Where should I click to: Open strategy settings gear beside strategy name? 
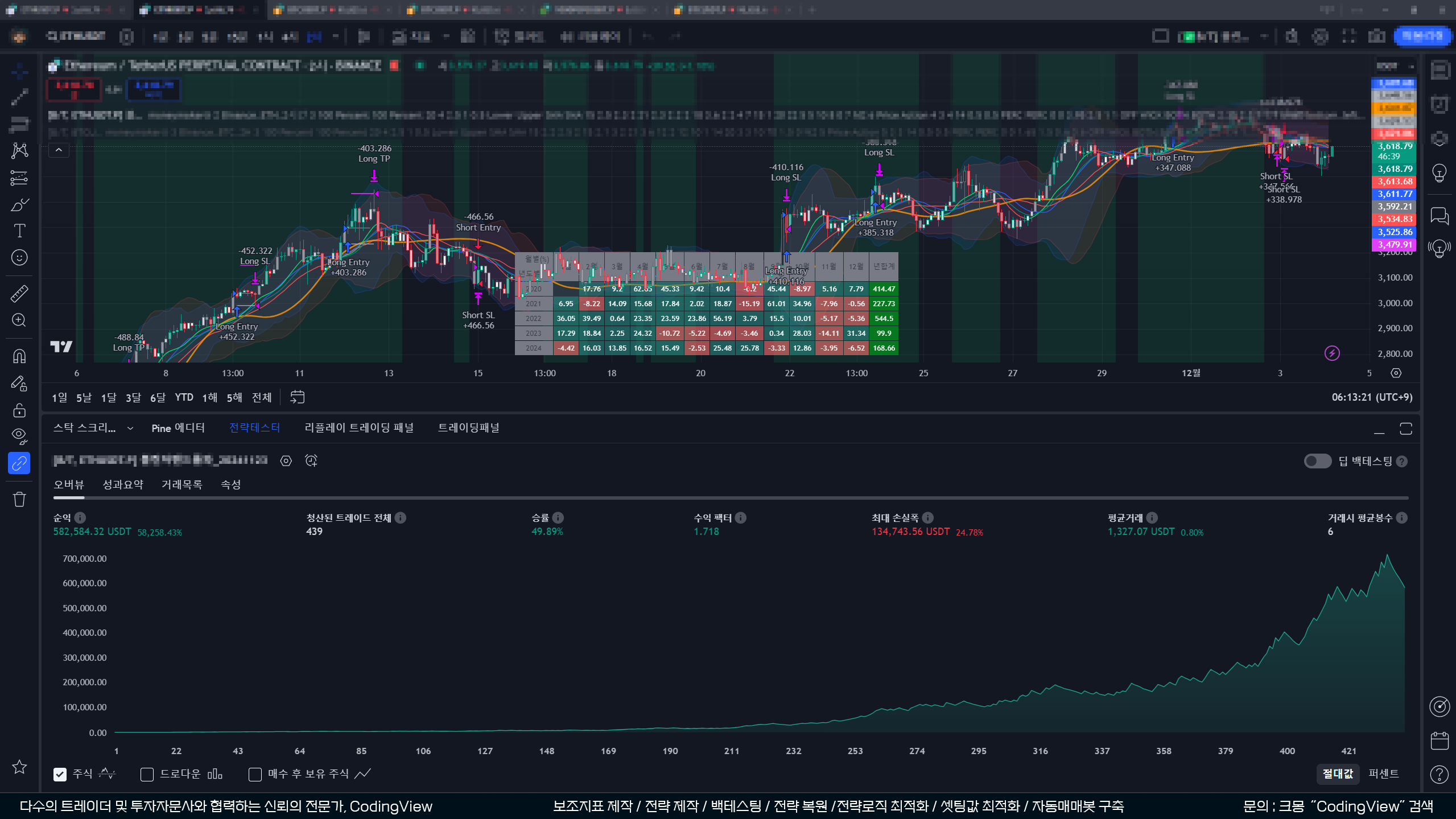tap(286, 461)
